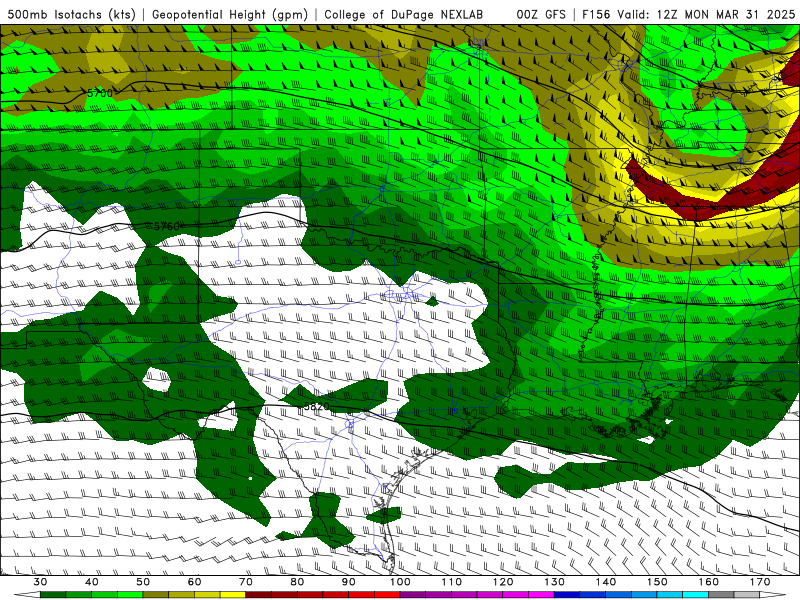Image resolution: width=800 pixels, height=600 pixels.
Task: Click the 90 knot legend value
Action: coord(348,582)
